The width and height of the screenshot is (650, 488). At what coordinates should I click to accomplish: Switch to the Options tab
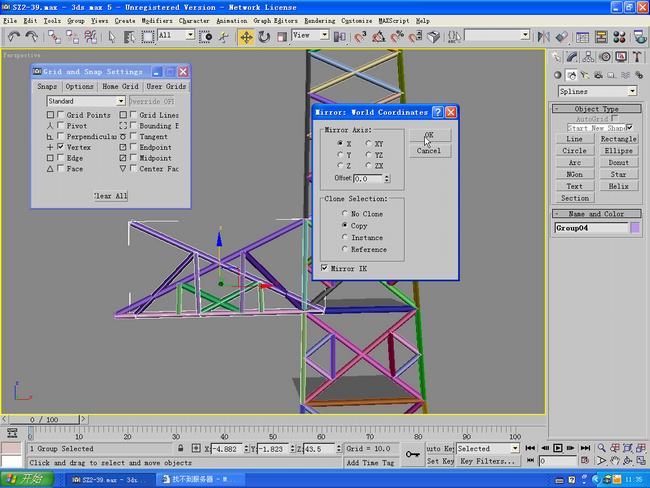click(x=79, y=86)
